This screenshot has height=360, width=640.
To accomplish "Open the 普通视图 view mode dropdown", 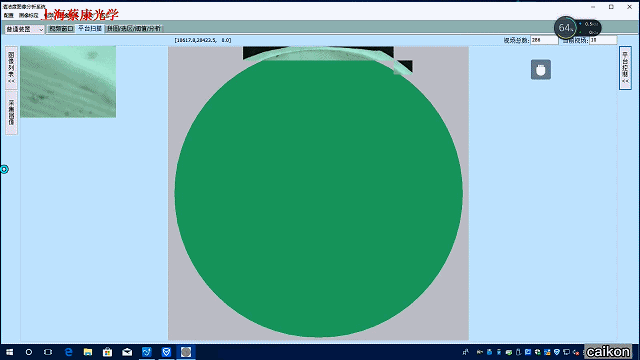I will coord(24,29).
